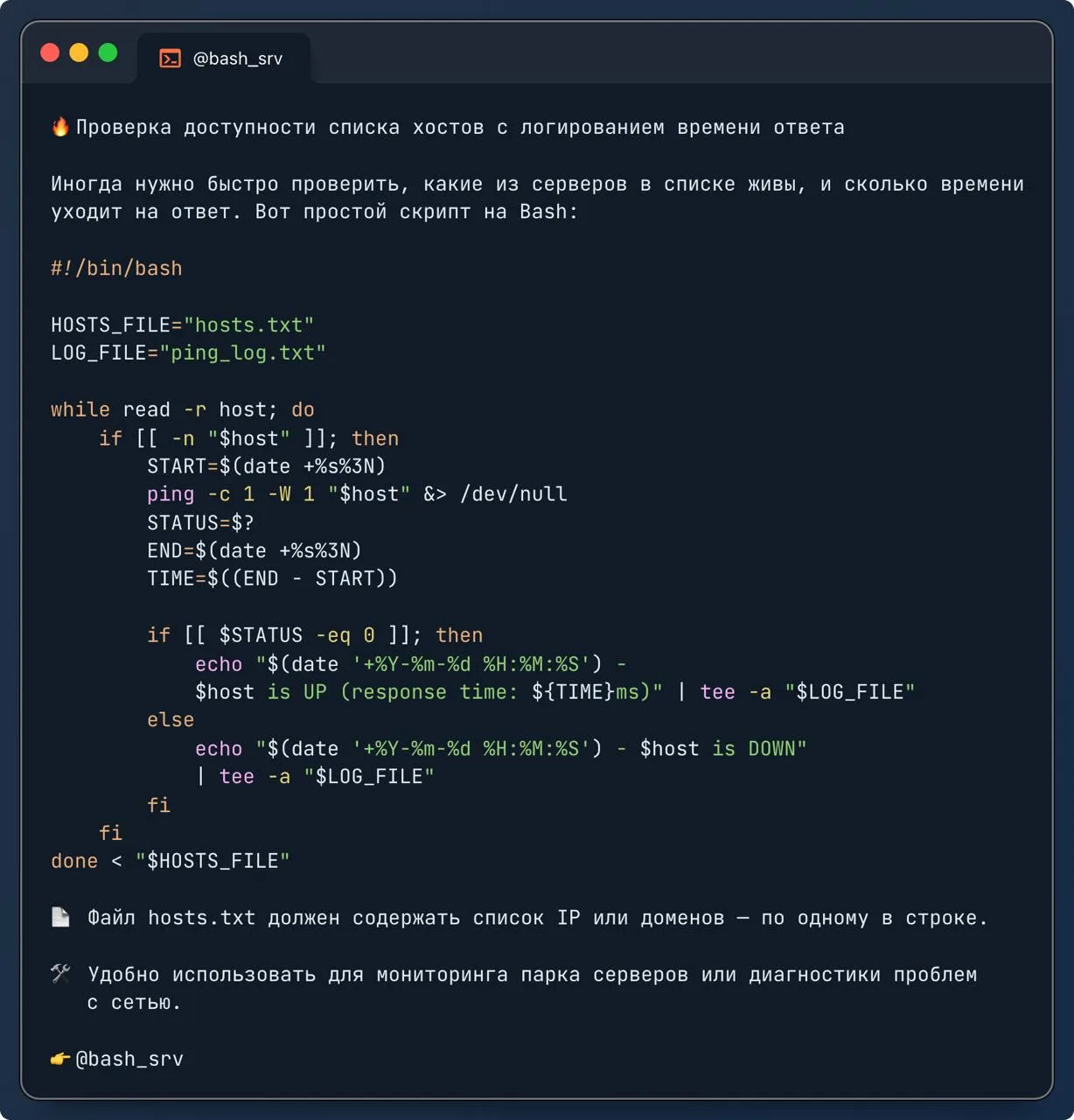Click the red close window dot
Image resolution: width=1074 pixels, height=1120 pixels.
[50, 52]
